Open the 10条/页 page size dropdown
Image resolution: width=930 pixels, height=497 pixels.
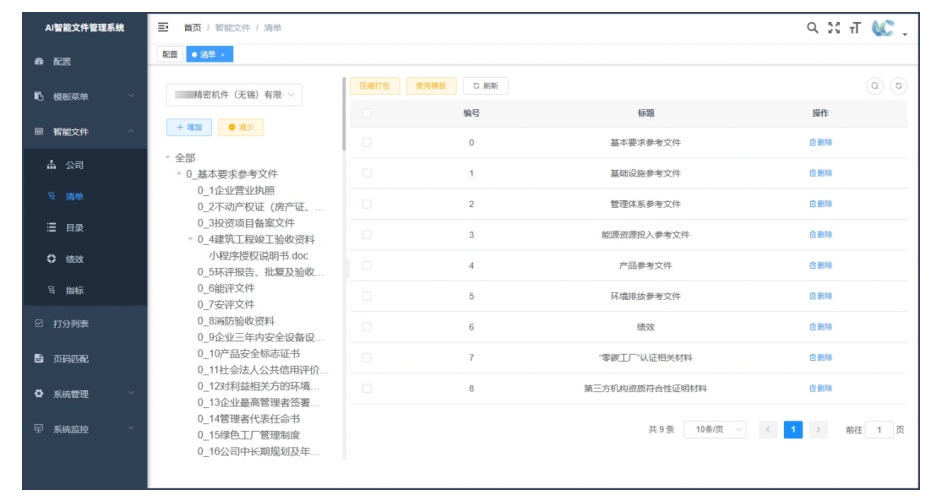(720, 429)
